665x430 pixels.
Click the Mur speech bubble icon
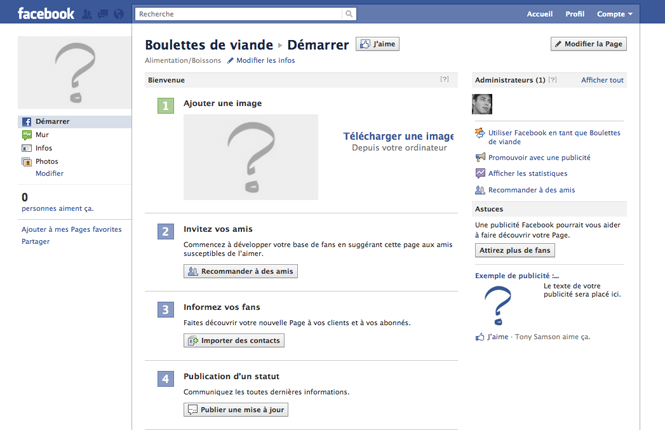click(x=26, y=135)
